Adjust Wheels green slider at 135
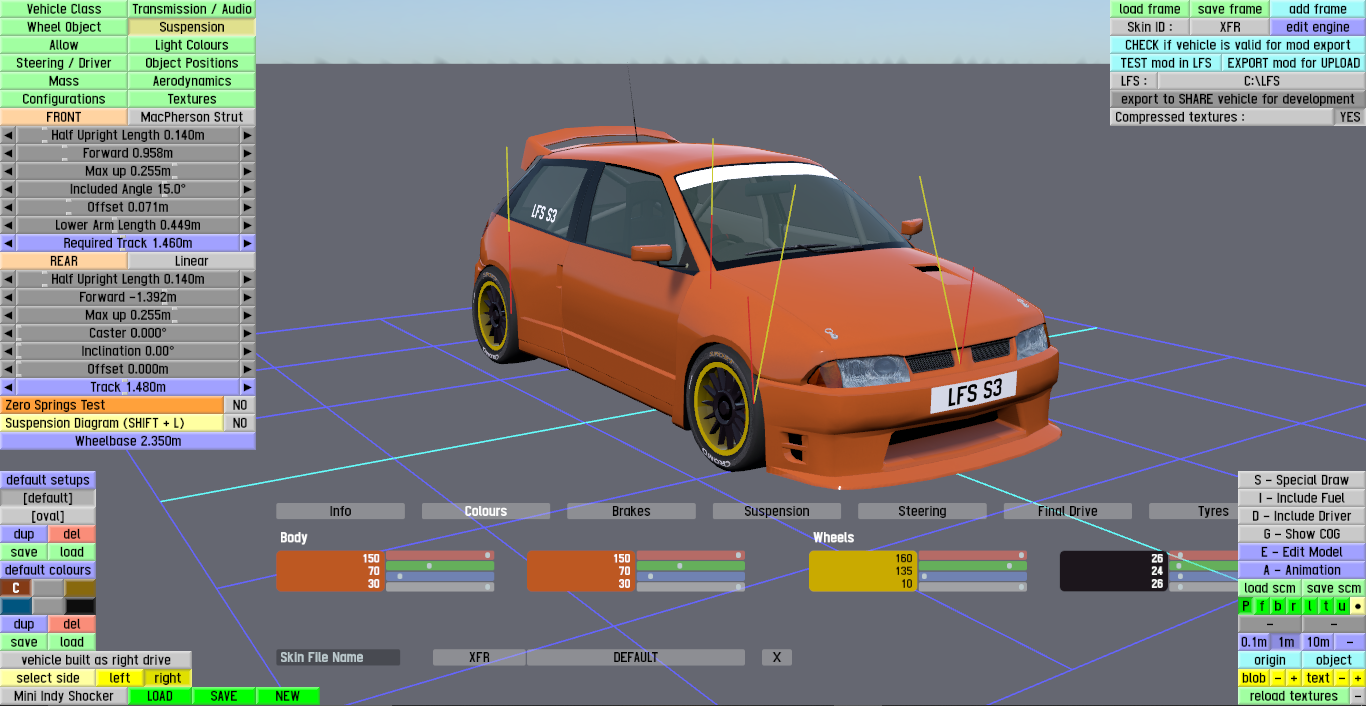Screen dimensions: 1366x706 click(x=972, y=566)
